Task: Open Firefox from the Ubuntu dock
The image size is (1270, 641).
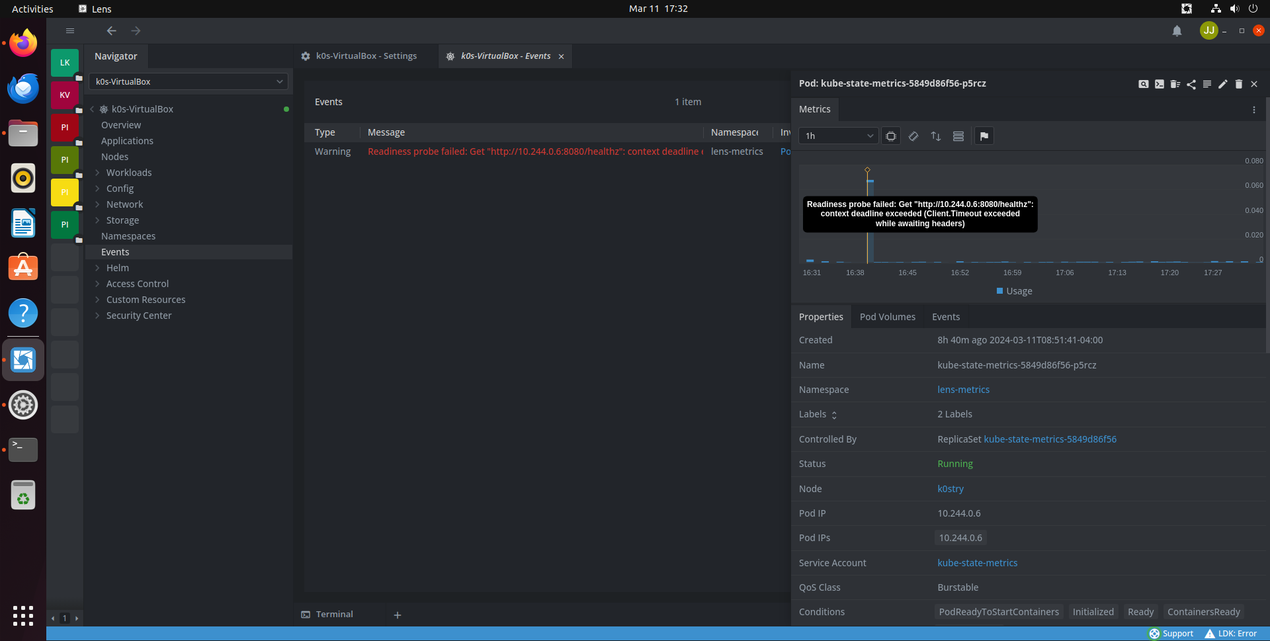Action: click(23, 43)
